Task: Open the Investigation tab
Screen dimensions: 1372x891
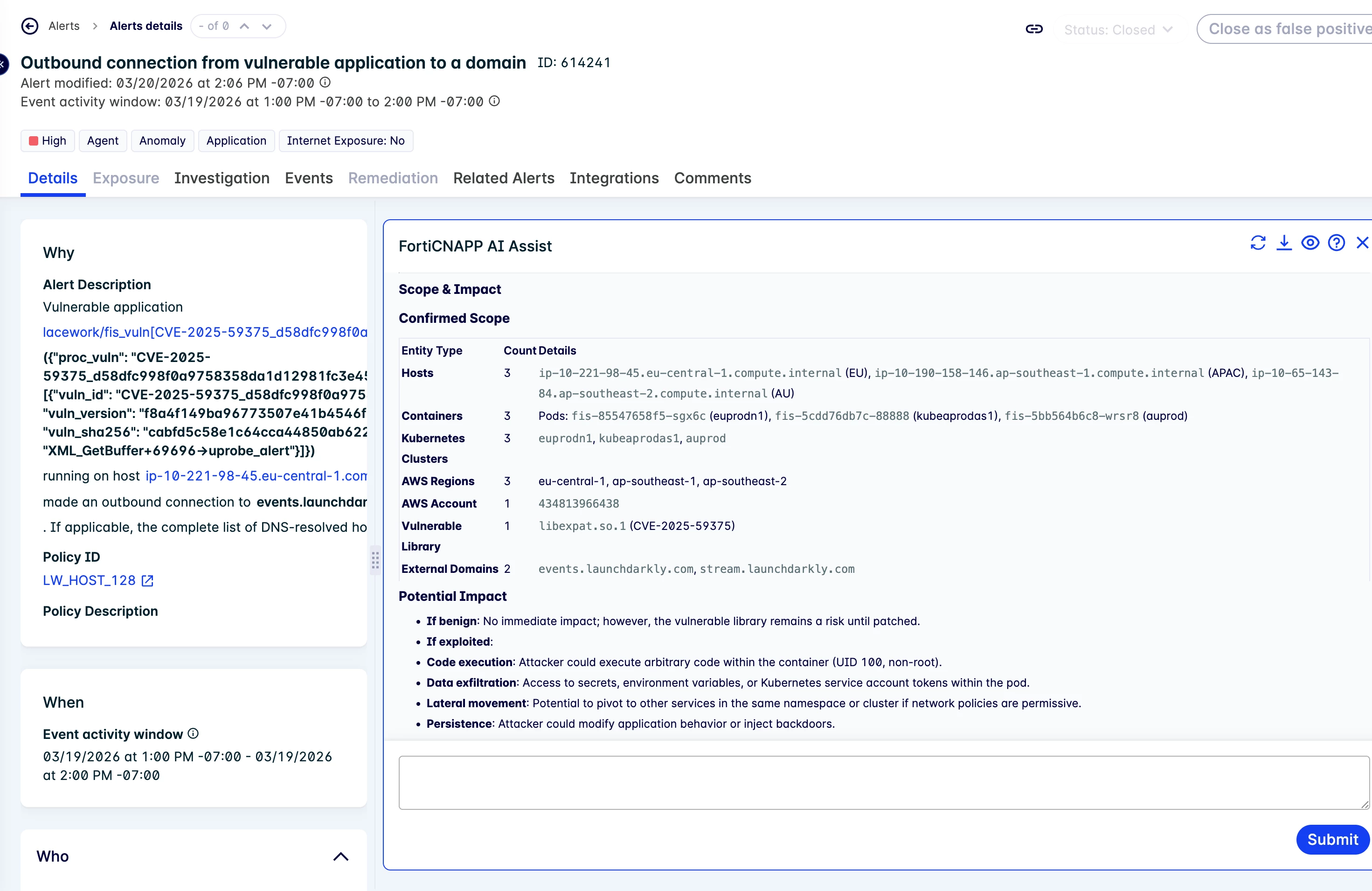Action: click(x=222, y=178)
